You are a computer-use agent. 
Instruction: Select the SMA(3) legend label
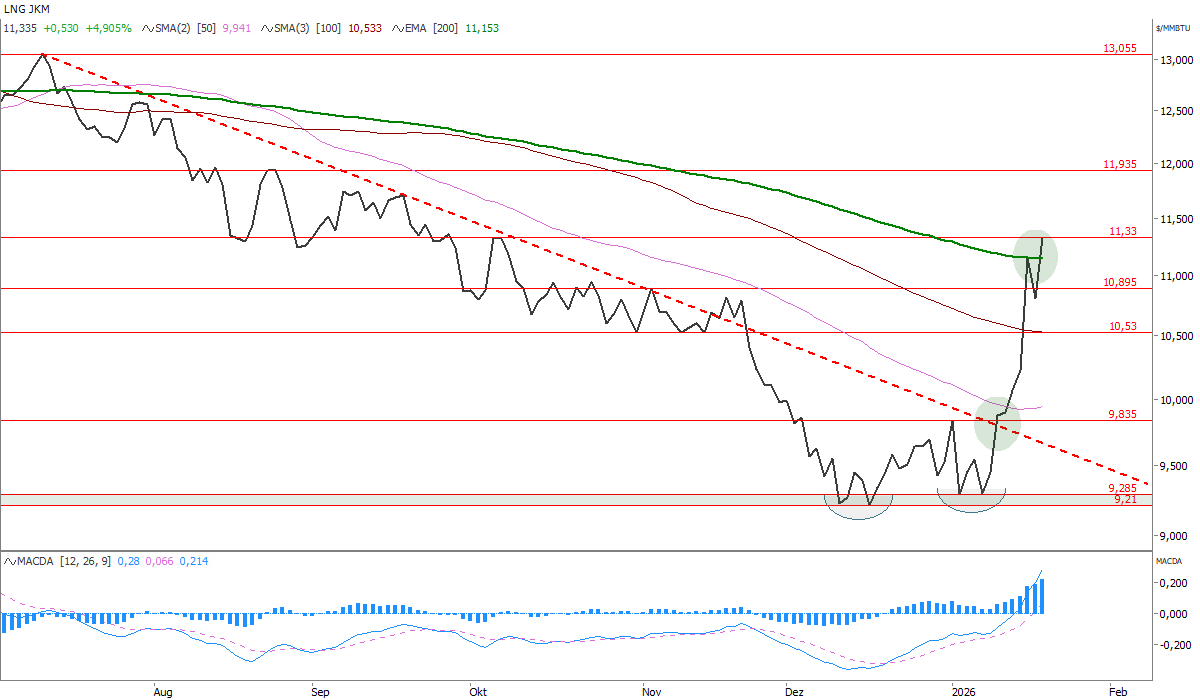(294, 28)
